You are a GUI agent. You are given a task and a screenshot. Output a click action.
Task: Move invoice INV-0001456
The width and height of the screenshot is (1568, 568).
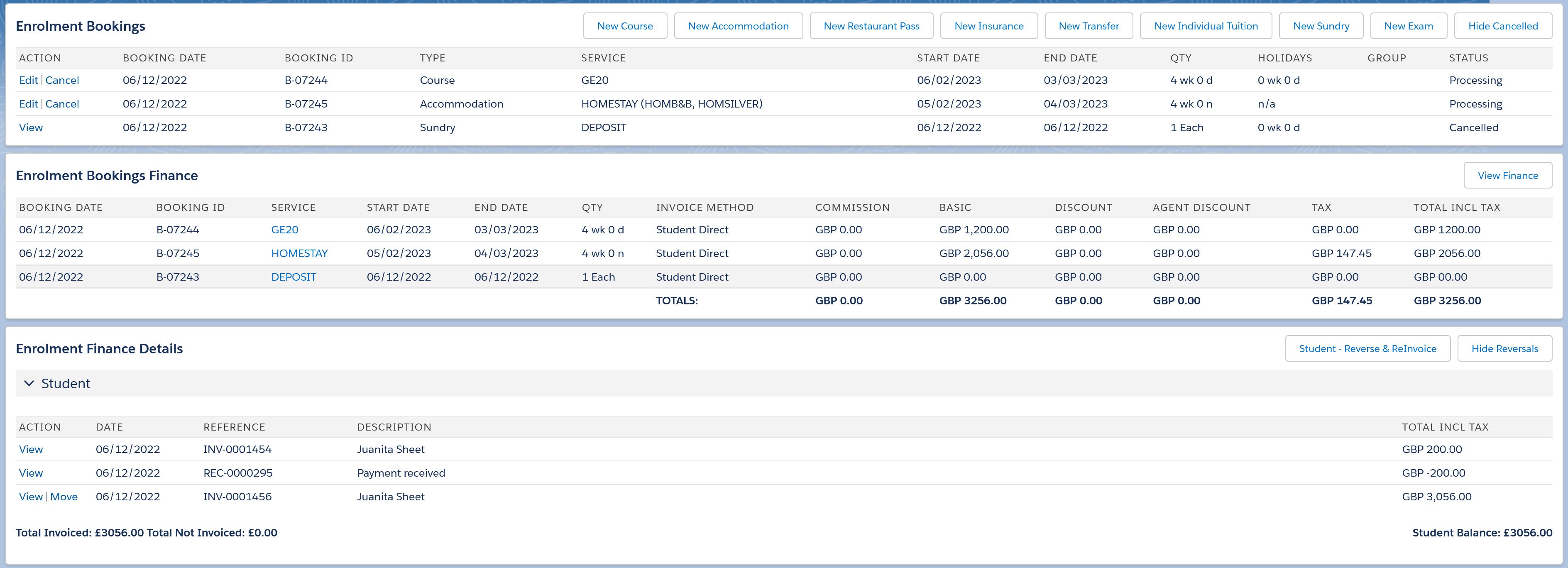(64, 497)
